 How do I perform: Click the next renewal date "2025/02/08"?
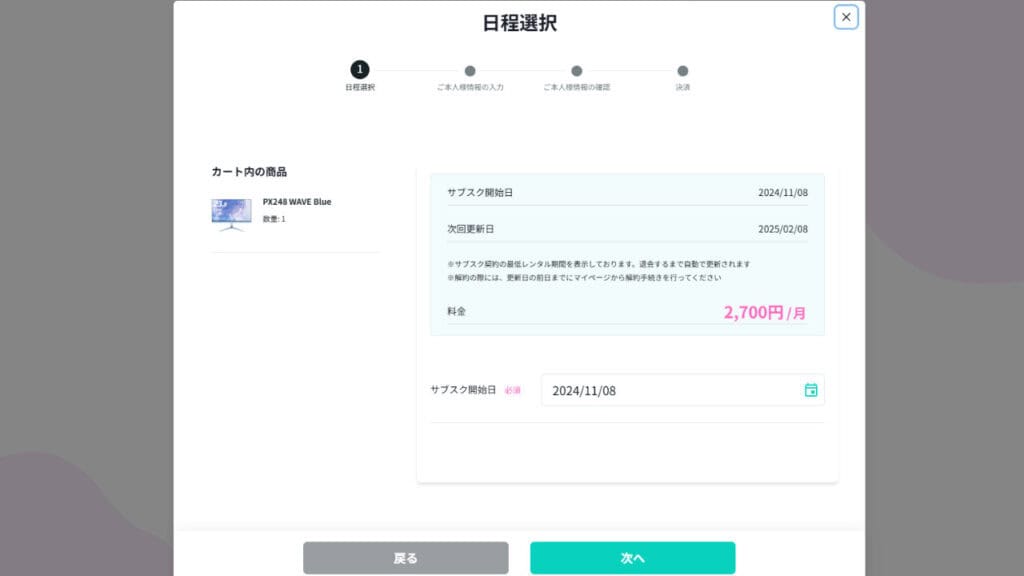coord(782,229)
